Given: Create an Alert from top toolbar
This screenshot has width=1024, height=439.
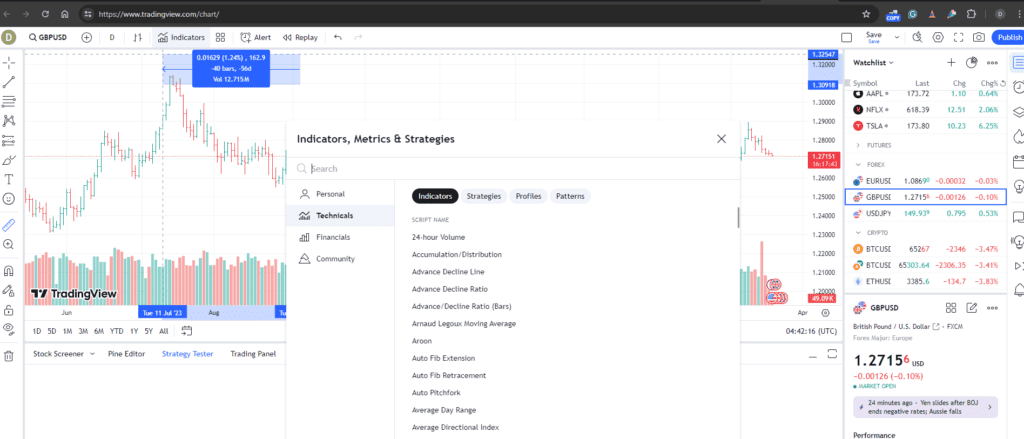Looking at the screenshot, I should point(255,37).
